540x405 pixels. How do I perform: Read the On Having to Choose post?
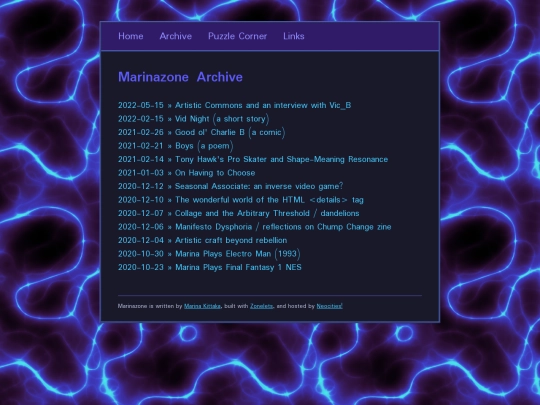(215, 173)
